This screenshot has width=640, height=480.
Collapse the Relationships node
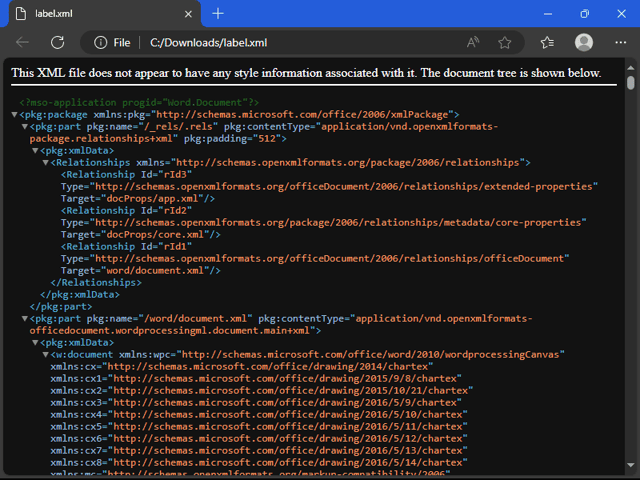(x=46, y=162)
